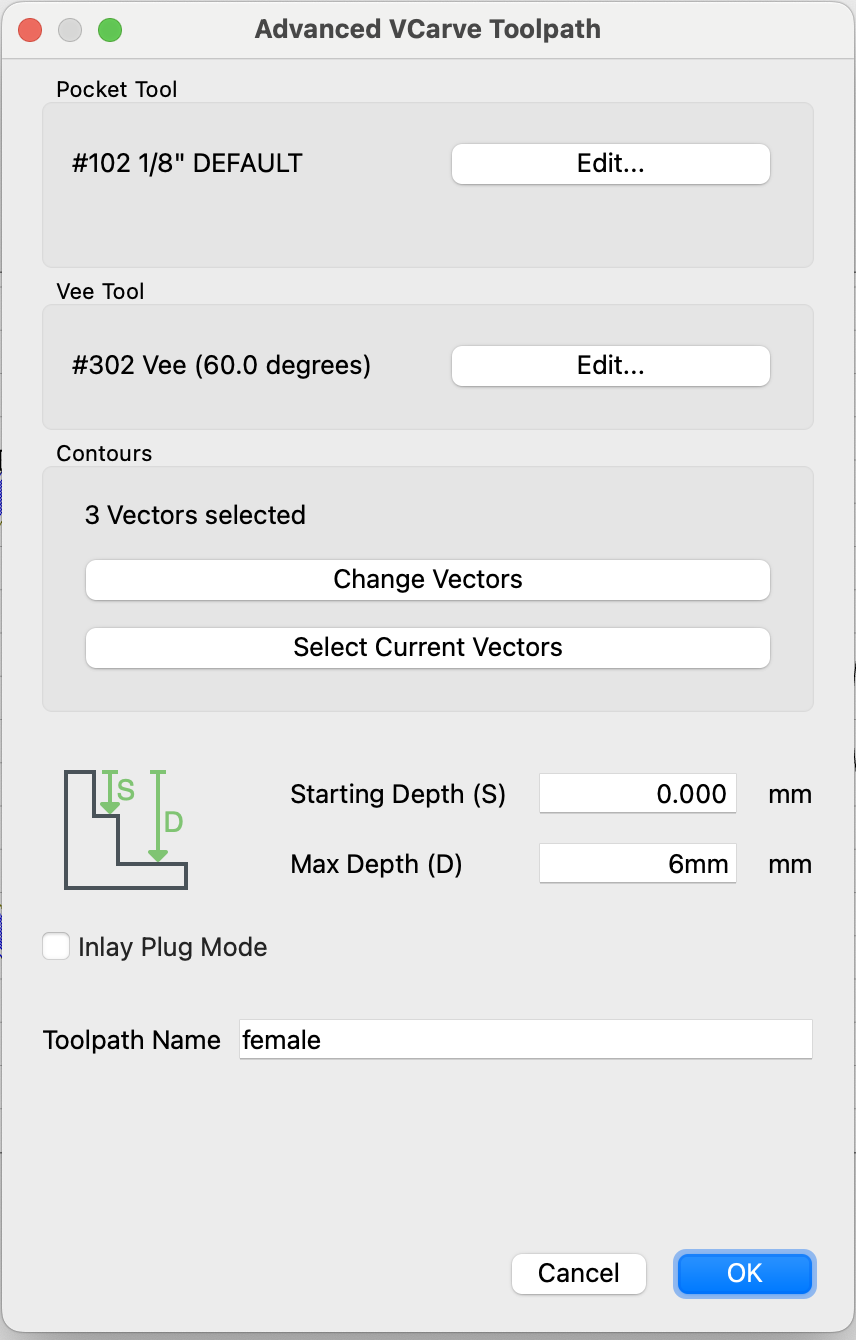Enable Inlay Plug Mode checkbox
Image resolution: width=856 pixels, height=1340 pixels.
(56, 947)
